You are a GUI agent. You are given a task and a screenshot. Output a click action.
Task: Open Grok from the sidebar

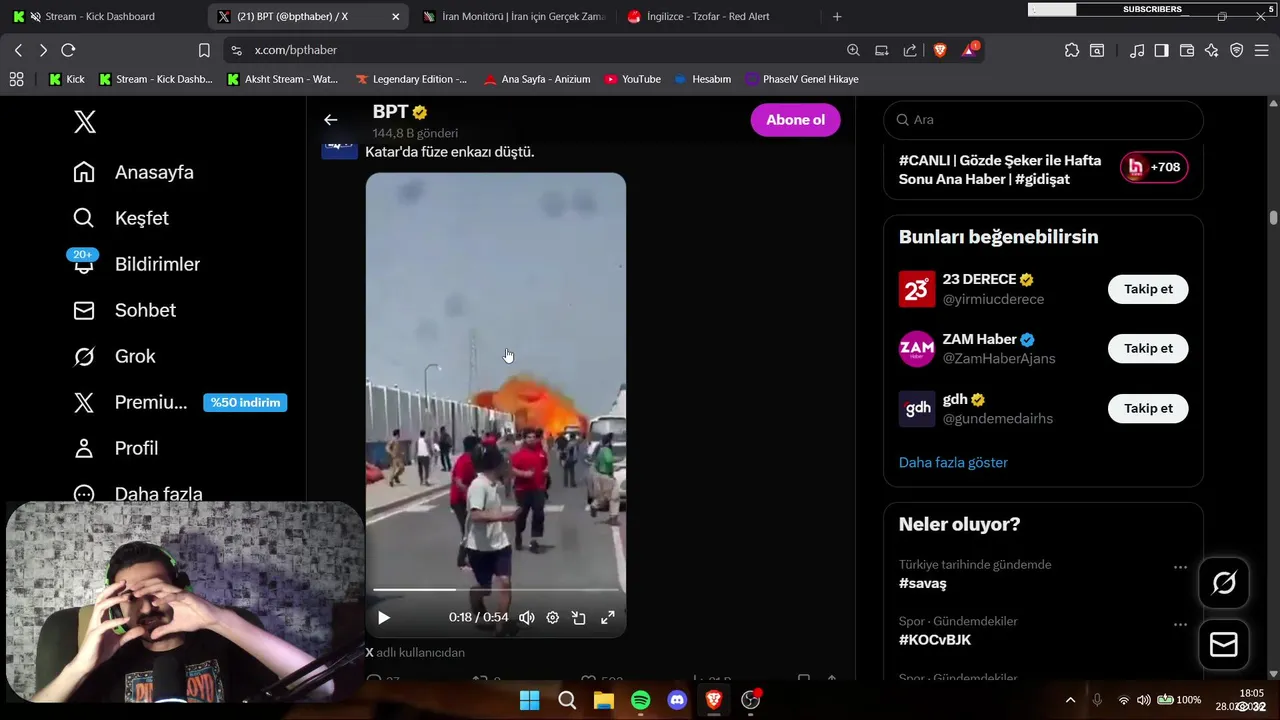(114, 356)
